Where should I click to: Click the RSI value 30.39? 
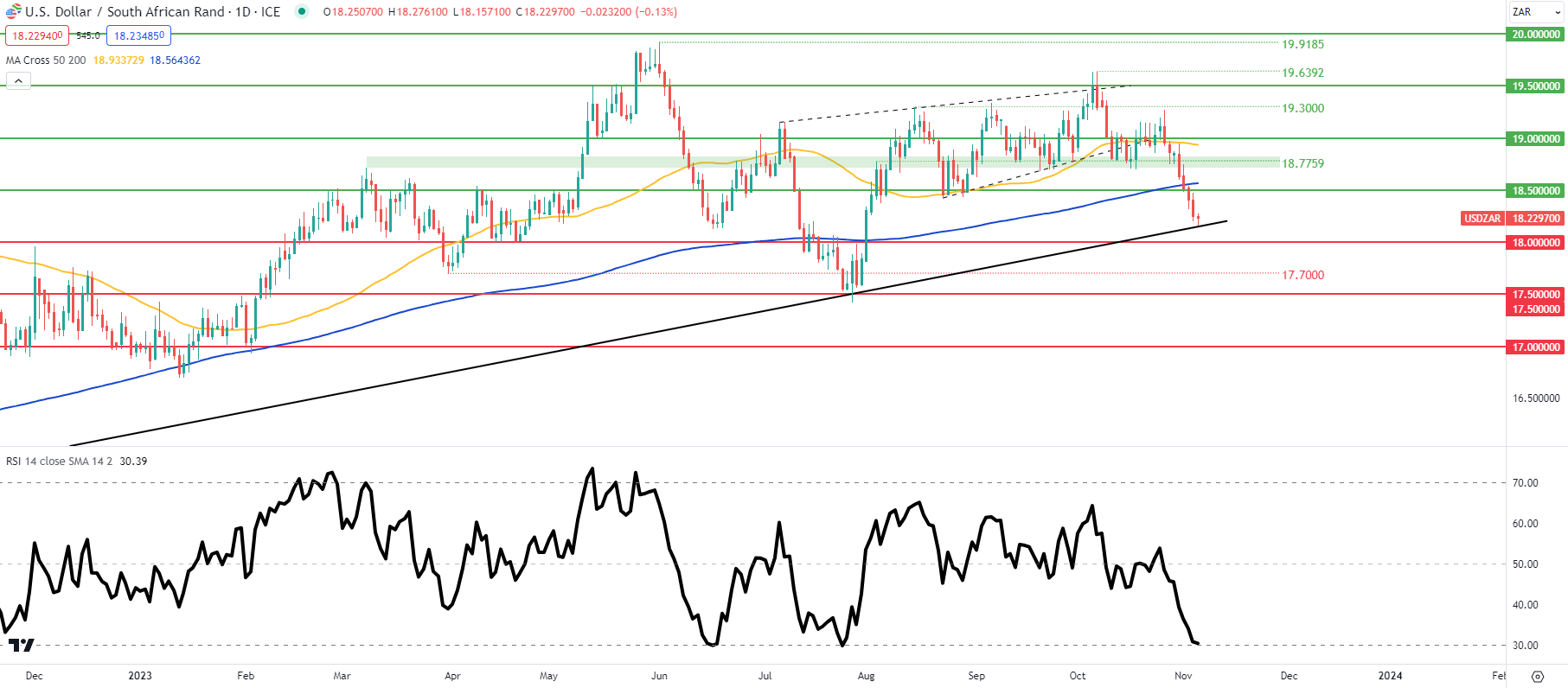click(133, 462)
